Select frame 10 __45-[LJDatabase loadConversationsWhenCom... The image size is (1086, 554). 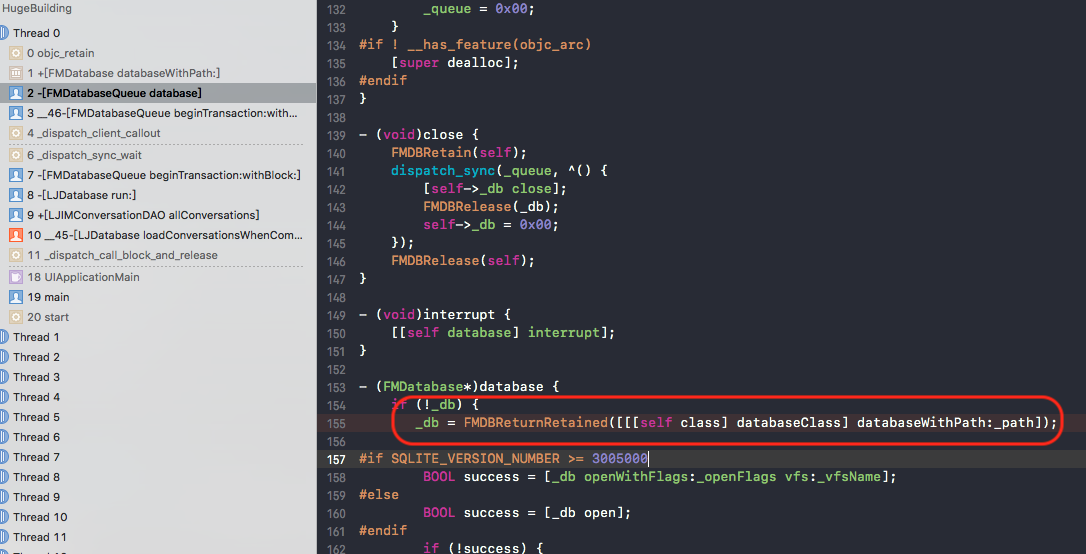(158, 235)
